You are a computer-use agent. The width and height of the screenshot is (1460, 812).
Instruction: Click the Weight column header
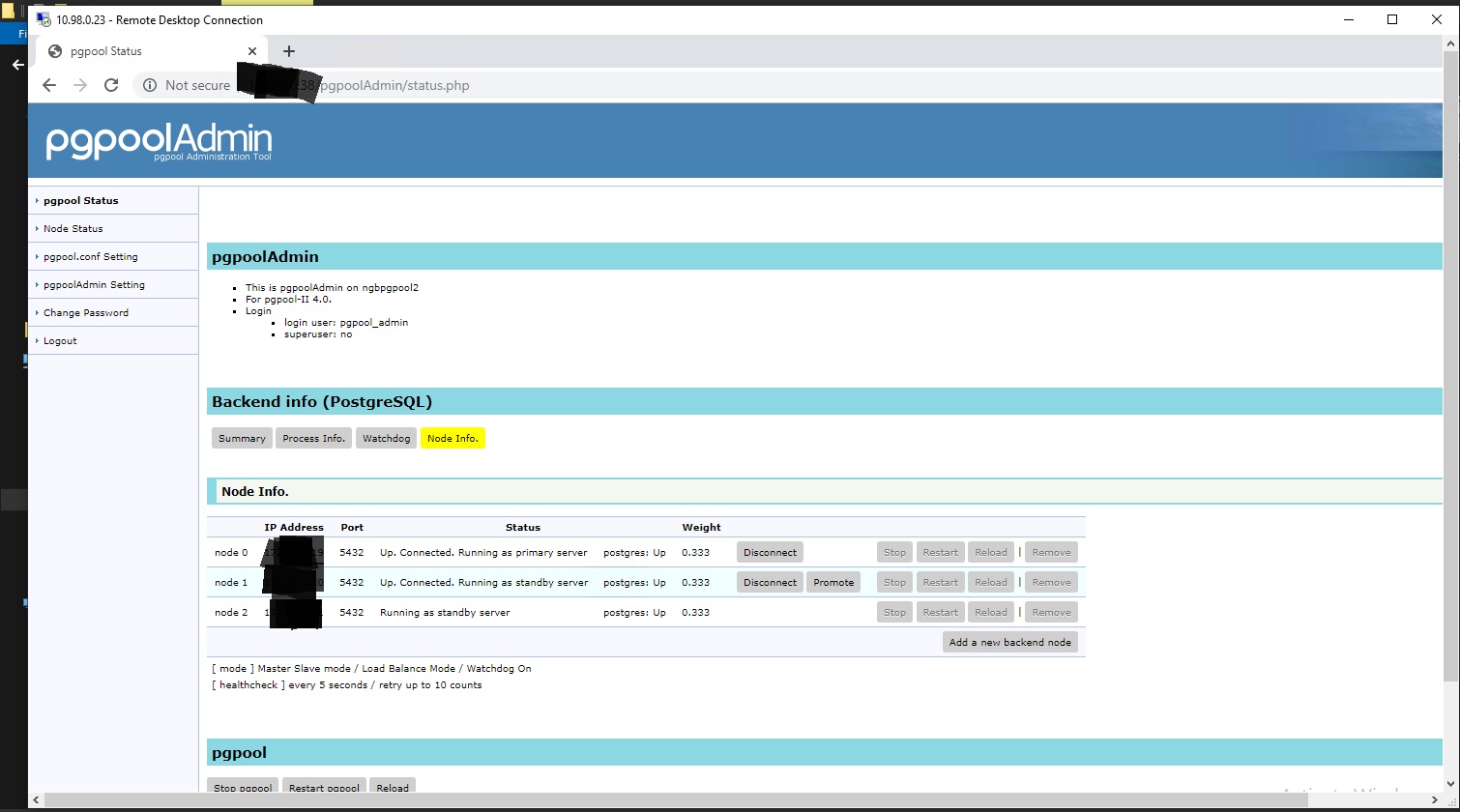701,527
